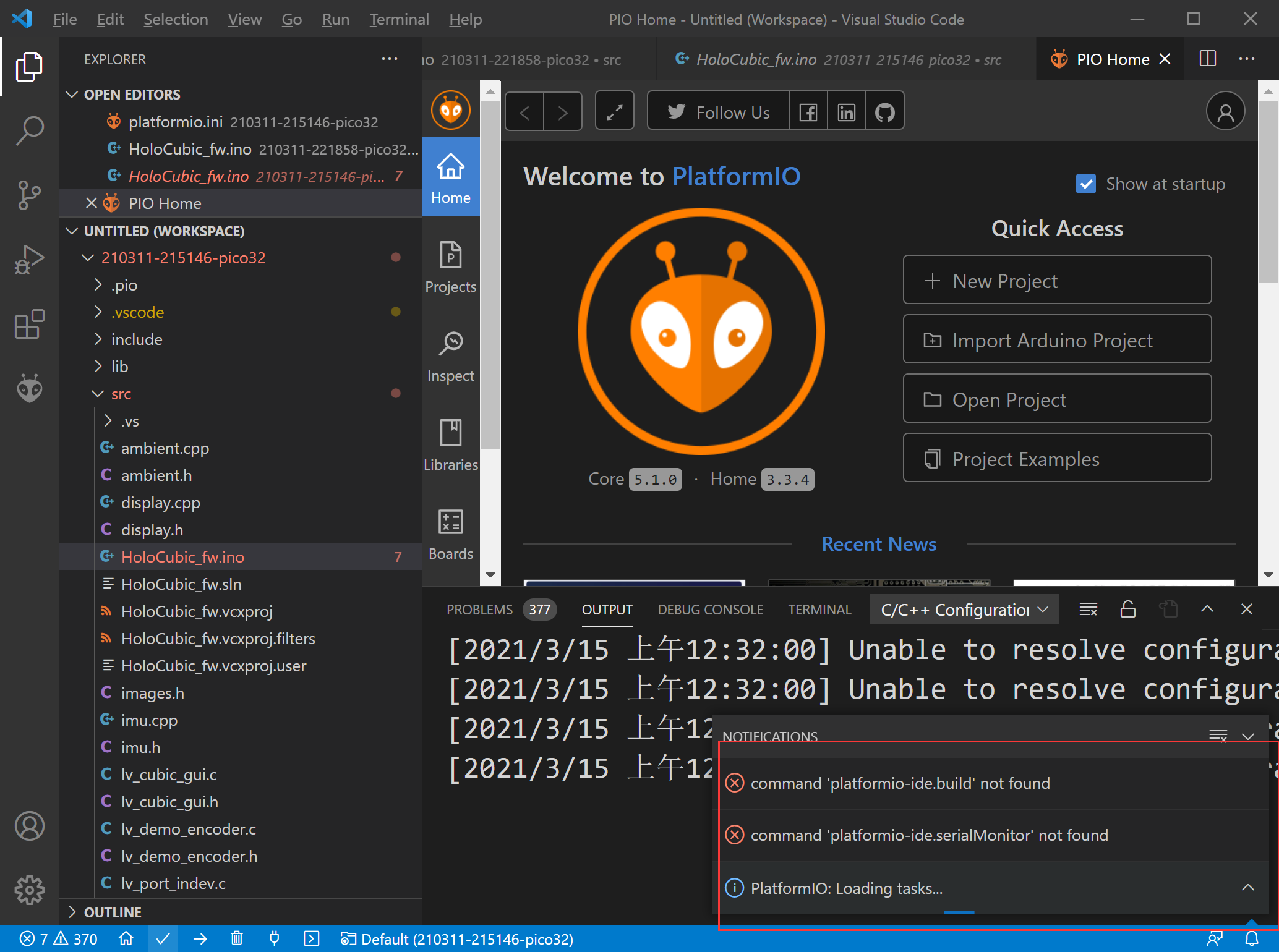The width and height of the screenshot is (1279, 952).
Task: Open the Extensions view icon
Action: click(x=29, y=324)
